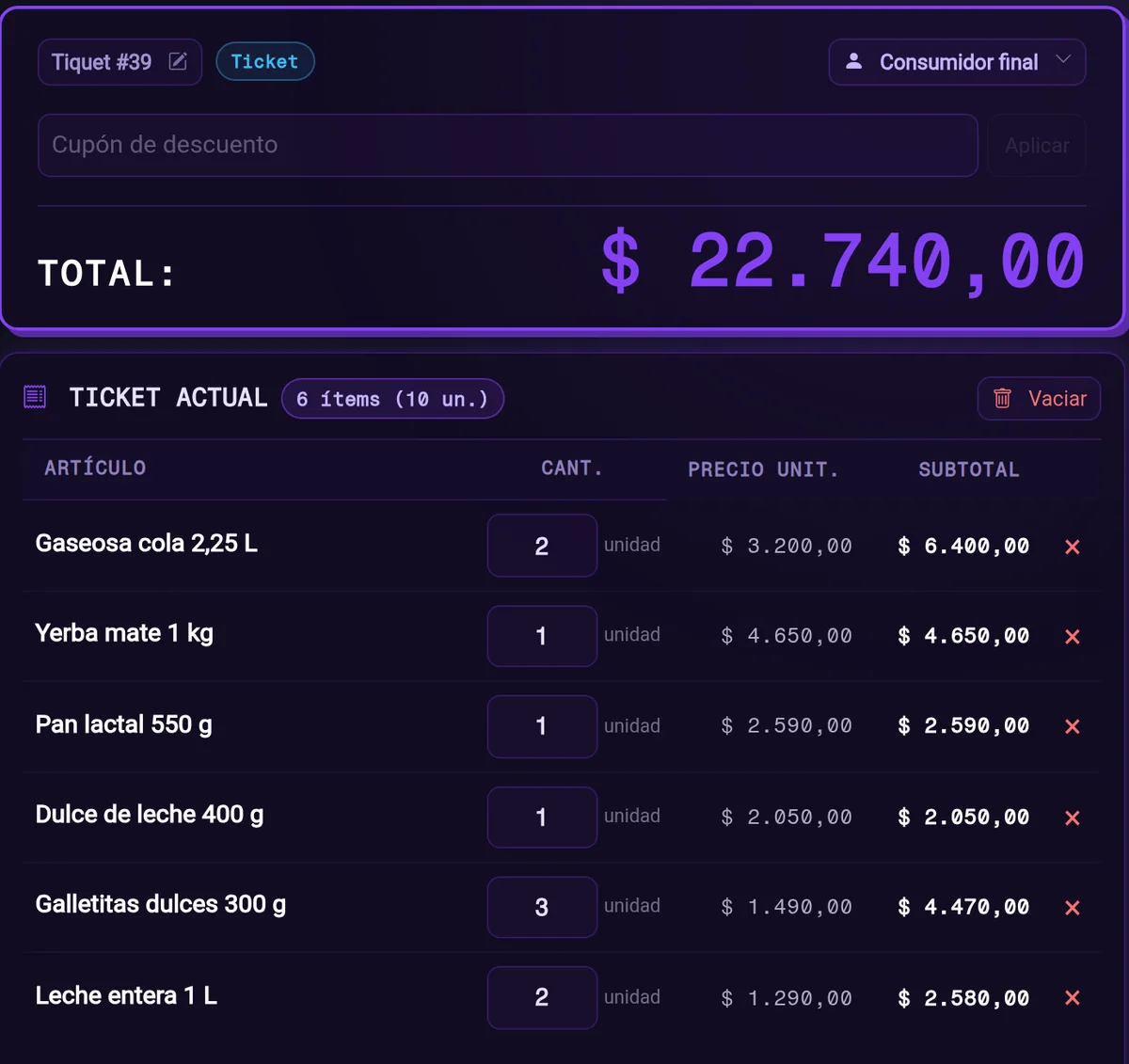
Task: Focus the Cupón de descuento field
Action: (x=508, y=146)
